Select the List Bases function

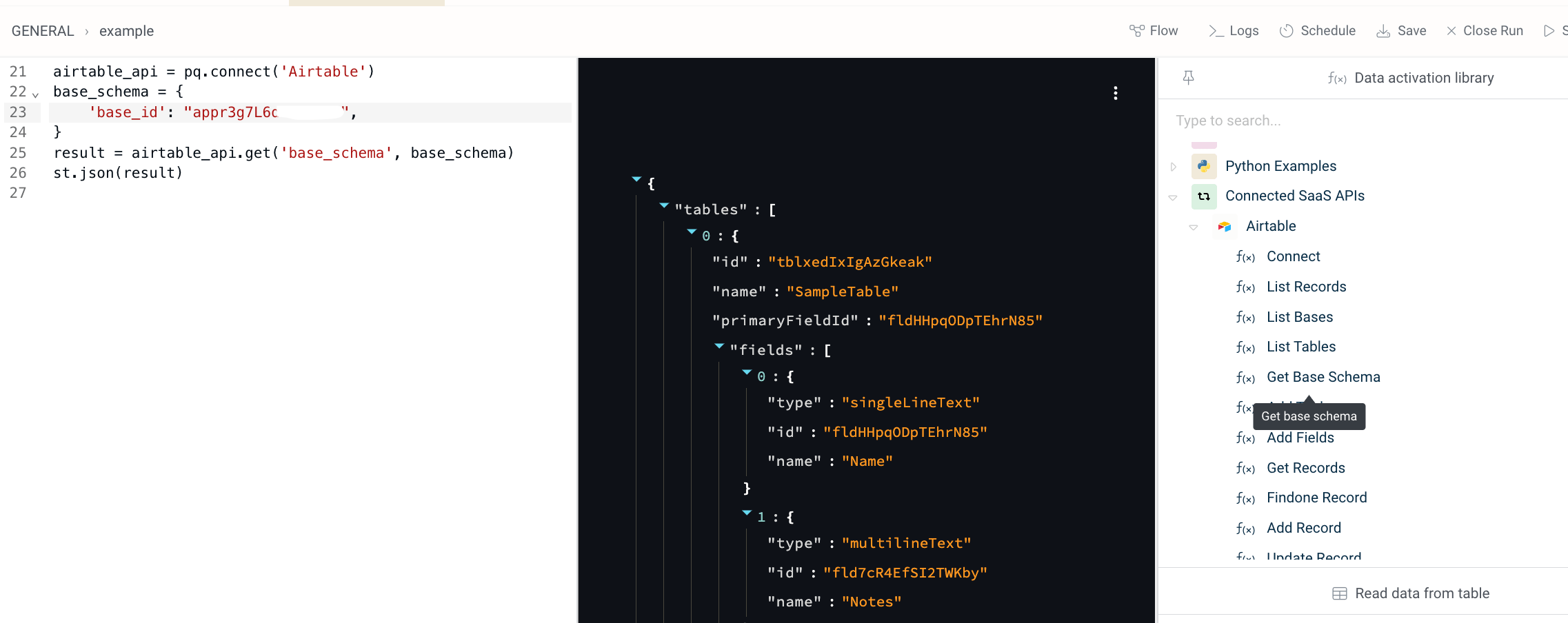tap(1300, 317)
